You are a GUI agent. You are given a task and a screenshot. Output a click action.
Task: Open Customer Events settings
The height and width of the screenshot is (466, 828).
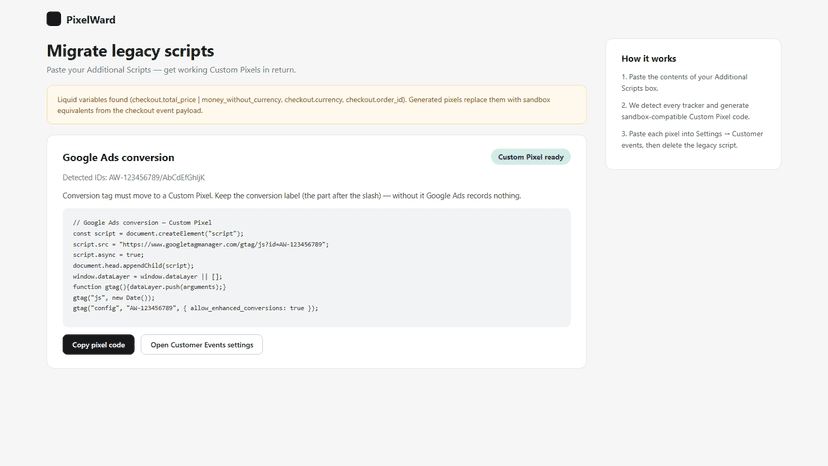click(x=202, y=344)
